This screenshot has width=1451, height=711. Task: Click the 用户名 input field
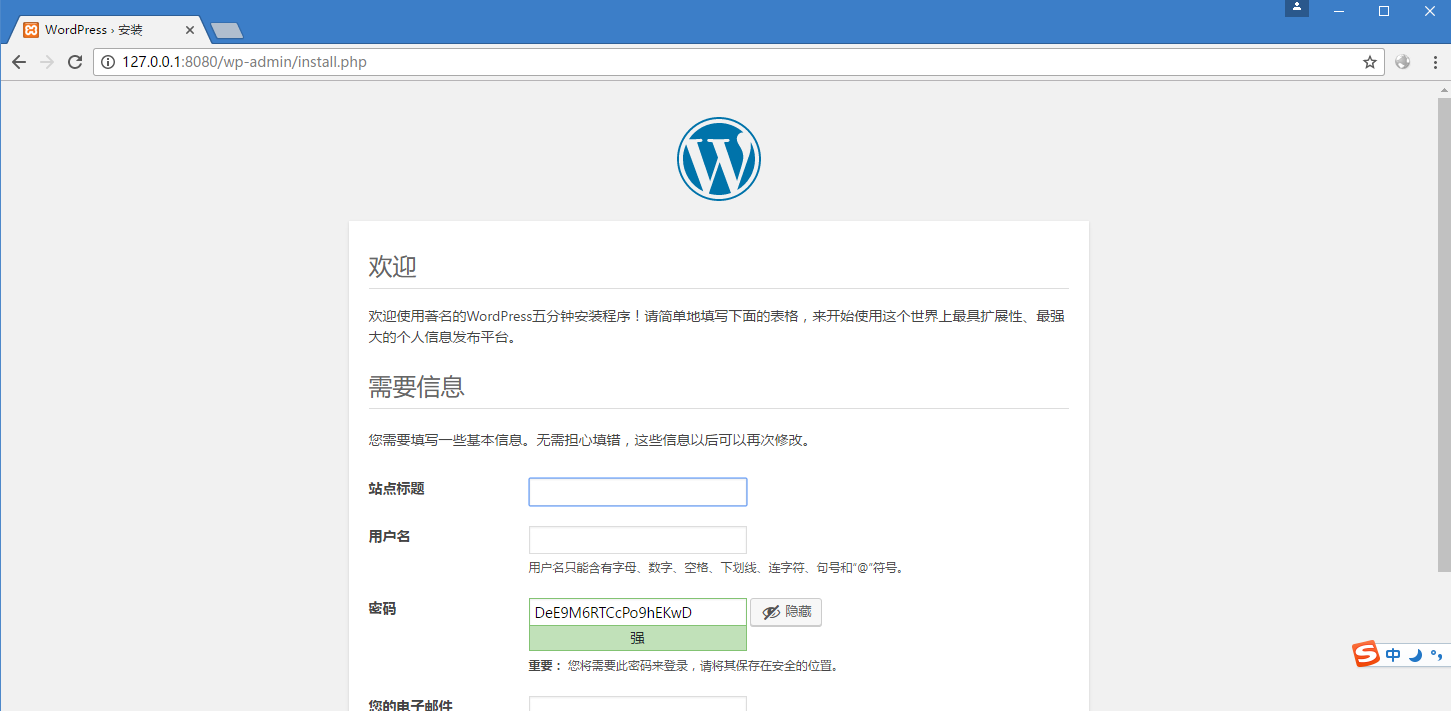tap(637, 539)
